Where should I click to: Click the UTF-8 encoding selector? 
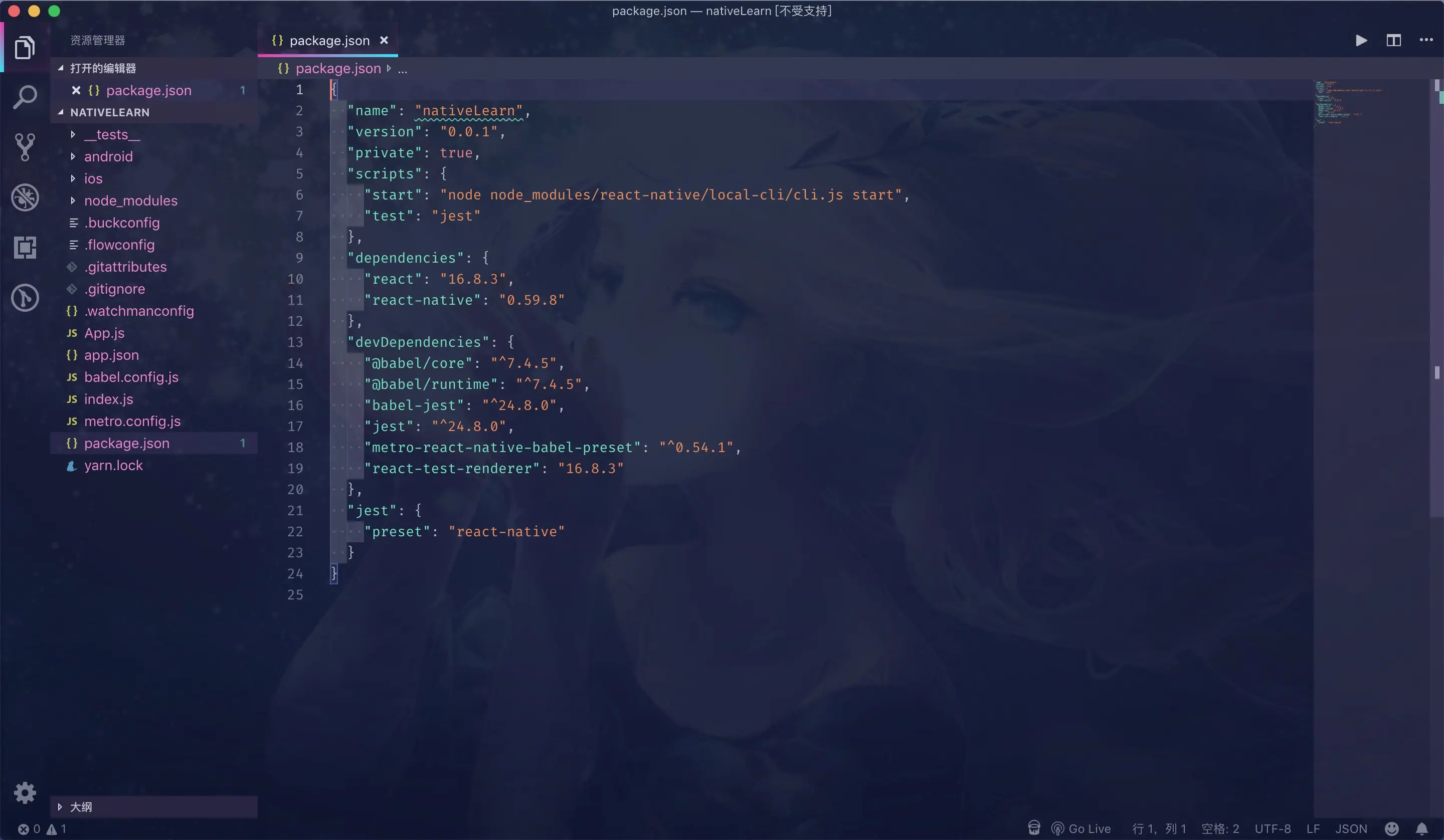pyautogui.click(x=1272, y=828)
